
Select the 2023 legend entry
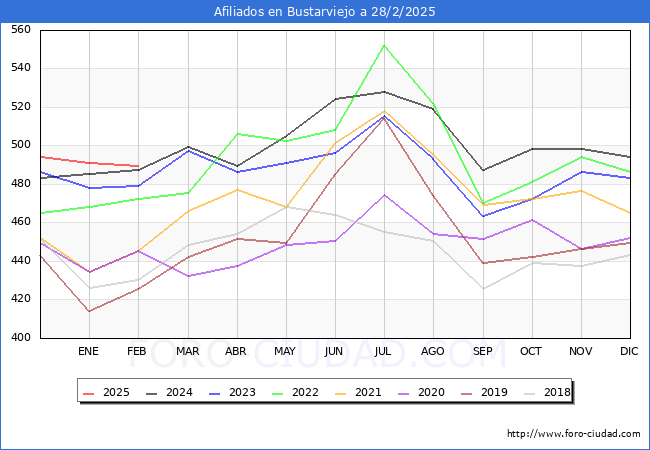coord(232,392)
